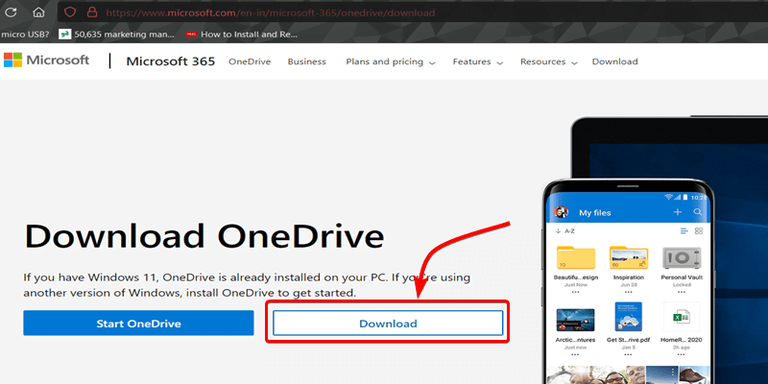This screenshot has height=384, width=768.
Task: Open HomeR... 2020 Excel file
Action: pyautogui.click(x=681, y=317)
